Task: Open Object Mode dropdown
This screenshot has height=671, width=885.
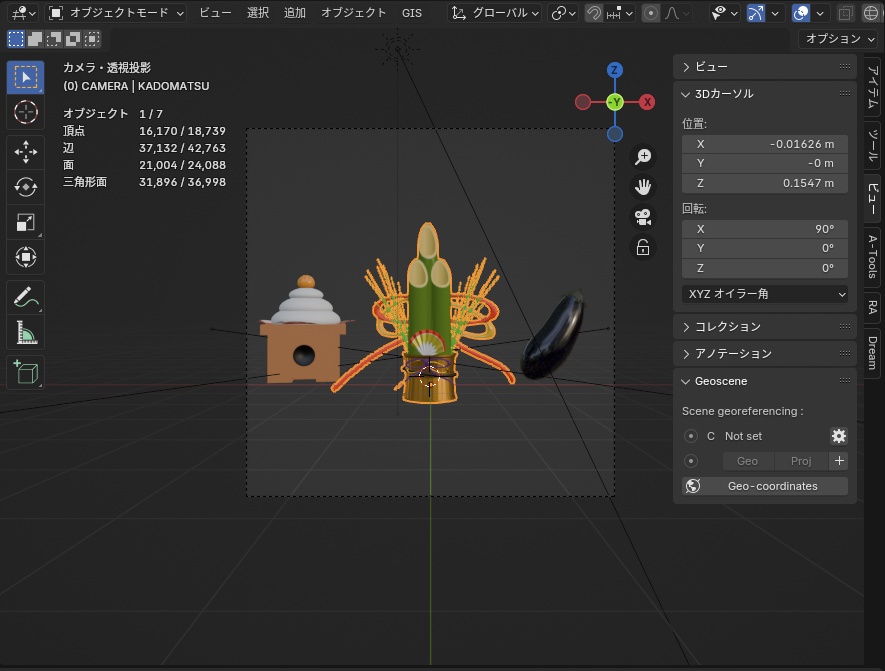Action: coord(116,13)
